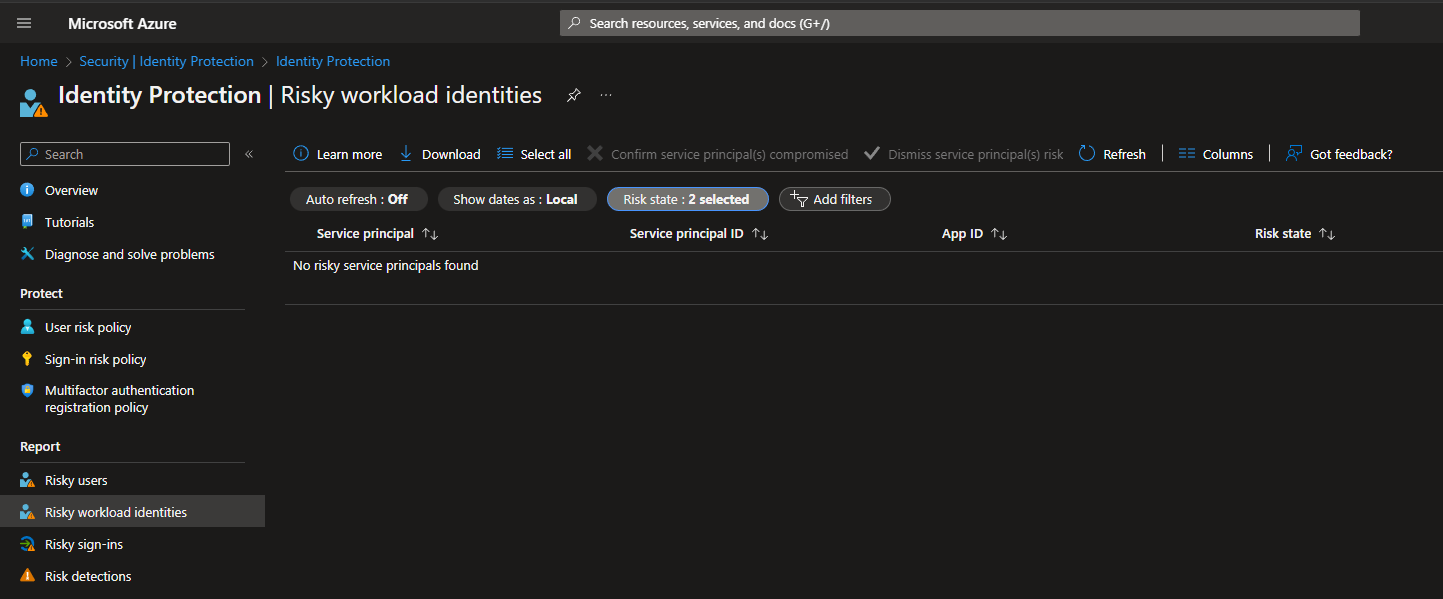Click Confirm service principal(s) compromised
Image resolution: width=1443 pixels, height=599 pixels.
[717, 154]
